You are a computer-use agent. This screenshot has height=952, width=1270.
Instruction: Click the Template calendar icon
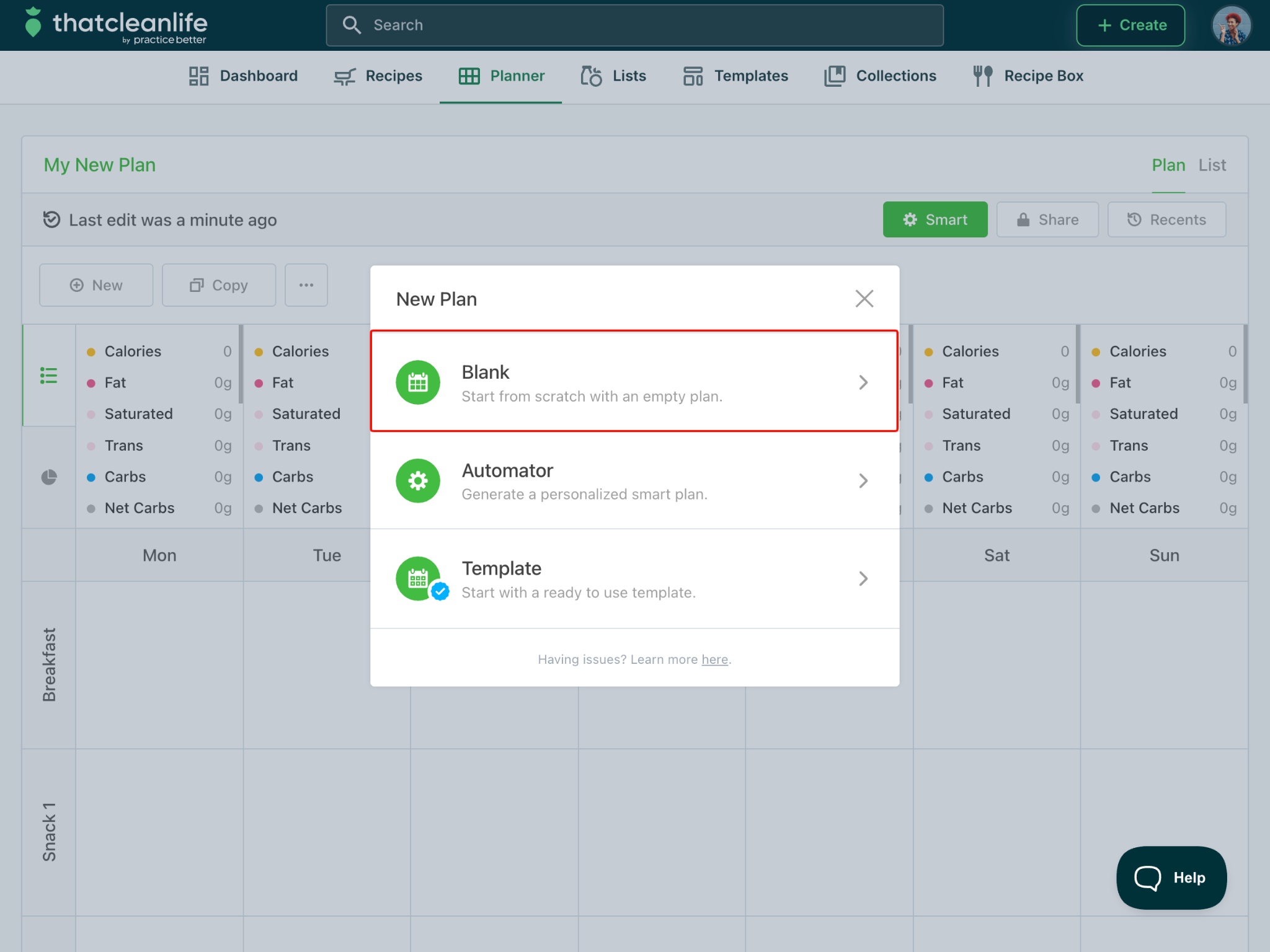418,578
